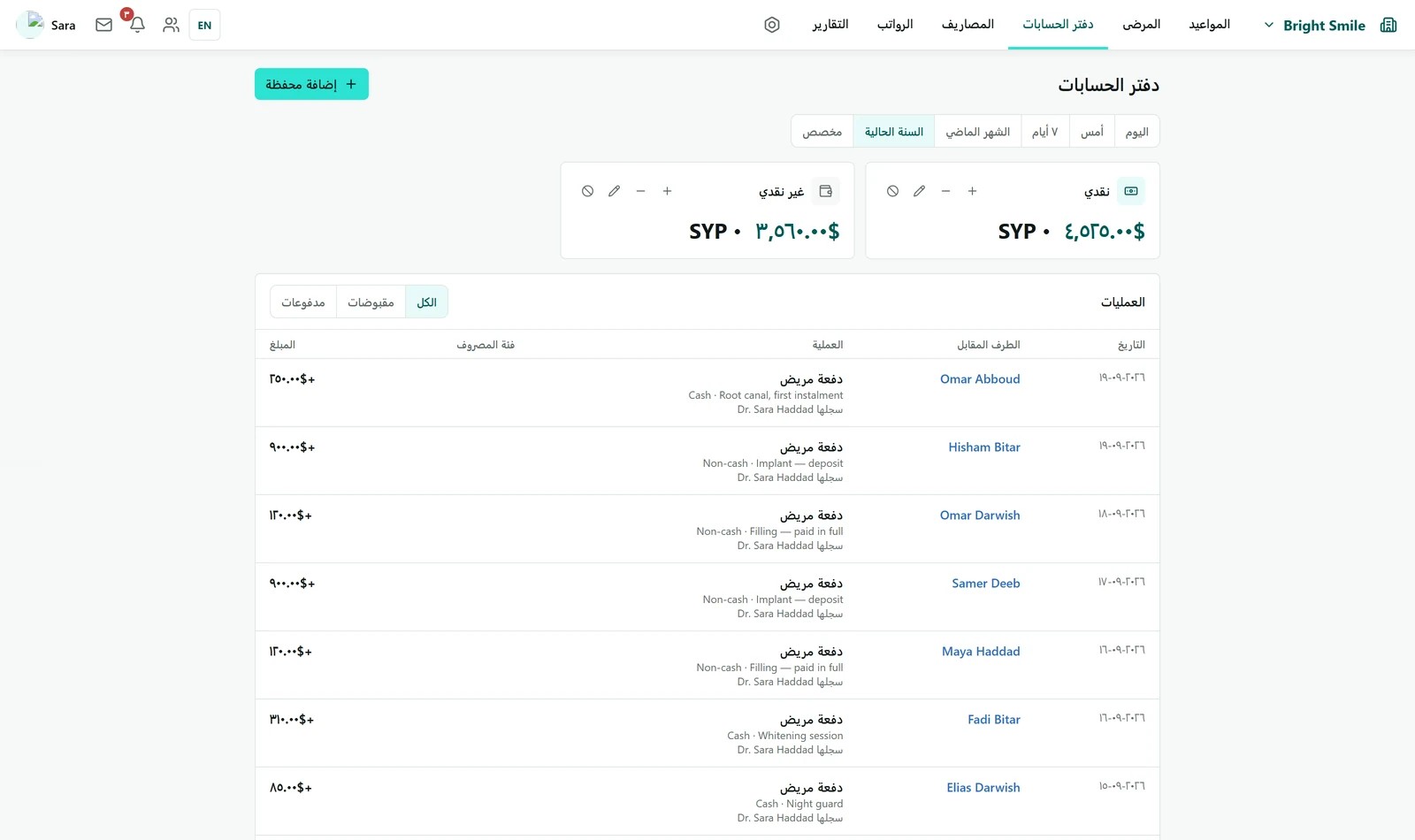Select the مخصص date filter

(822, 131)
